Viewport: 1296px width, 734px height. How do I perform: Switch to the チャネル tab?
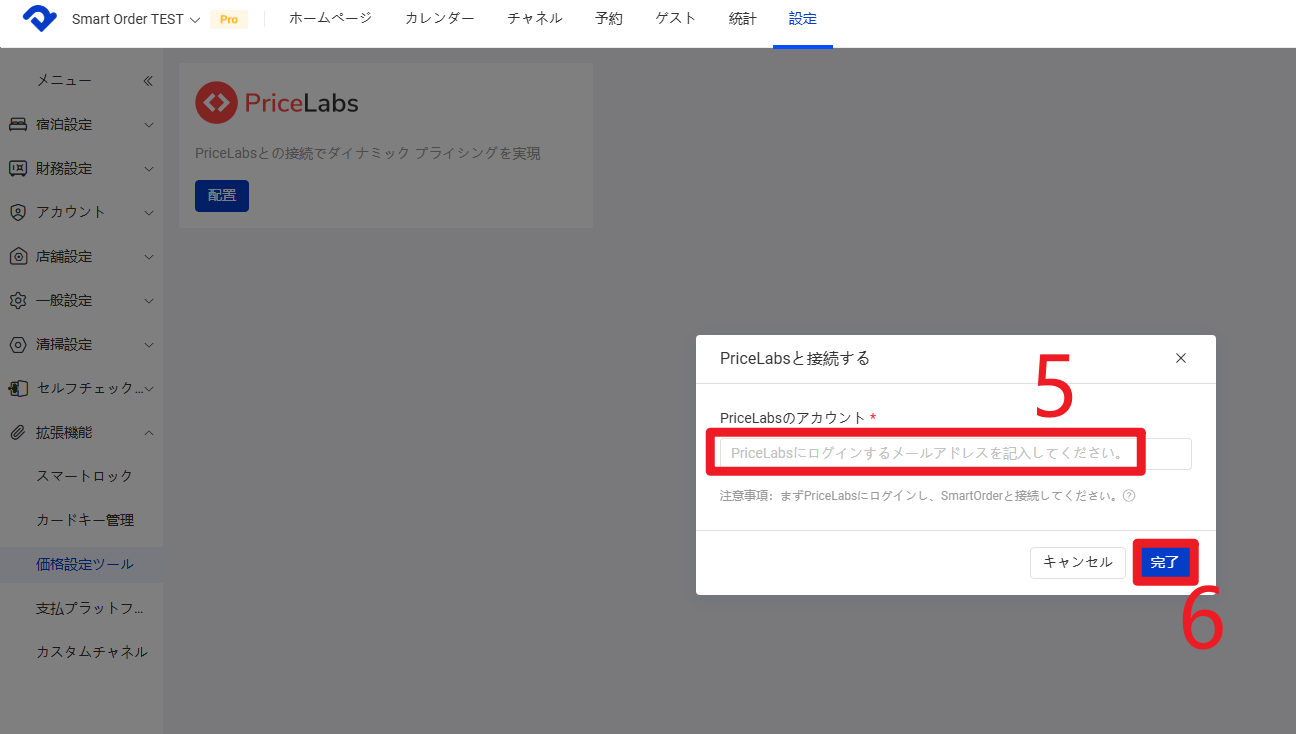pyautogui.click(x=535, y=19)
